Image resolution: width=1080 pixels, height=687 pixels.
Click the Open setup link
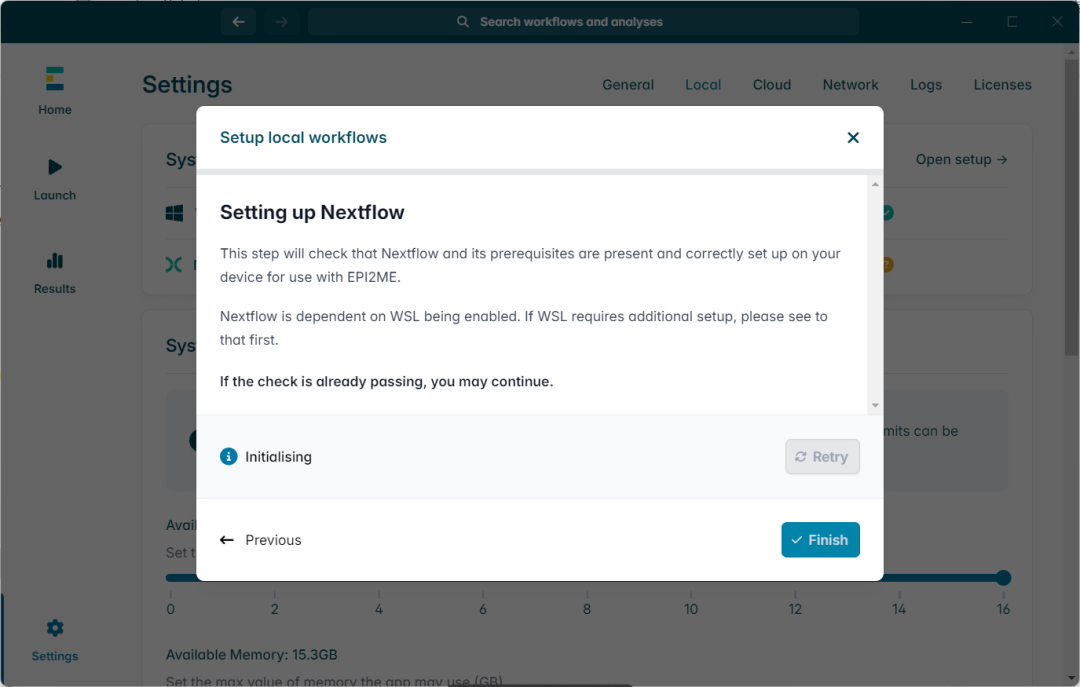pos(961,159)
